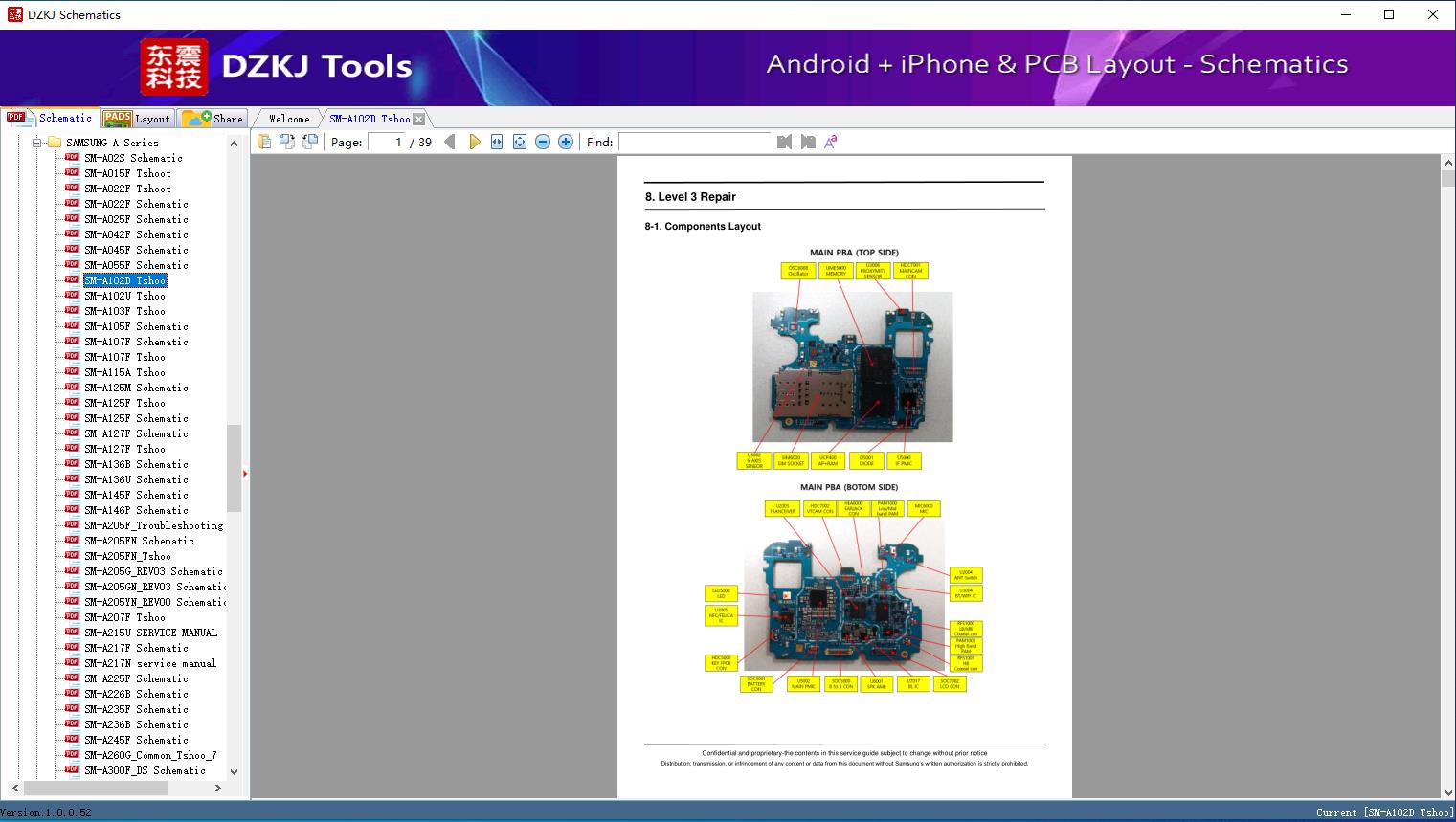Screen dimensions: 1456x822
Task: Open SM-A205FN_Tshoo in the tree
Action: (127, 556)
